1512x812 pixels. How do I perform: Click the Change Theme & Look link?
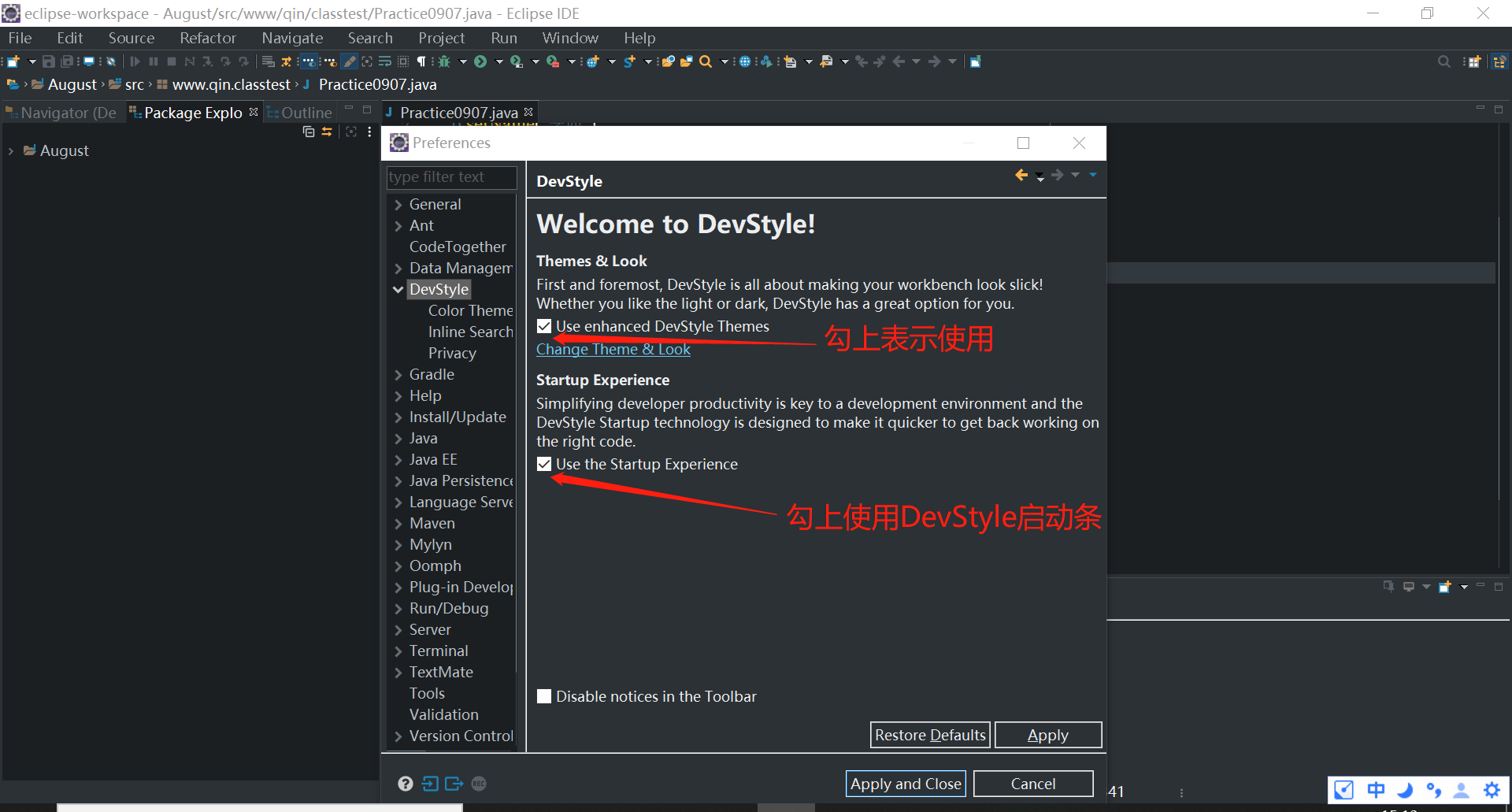click(613, 350)
